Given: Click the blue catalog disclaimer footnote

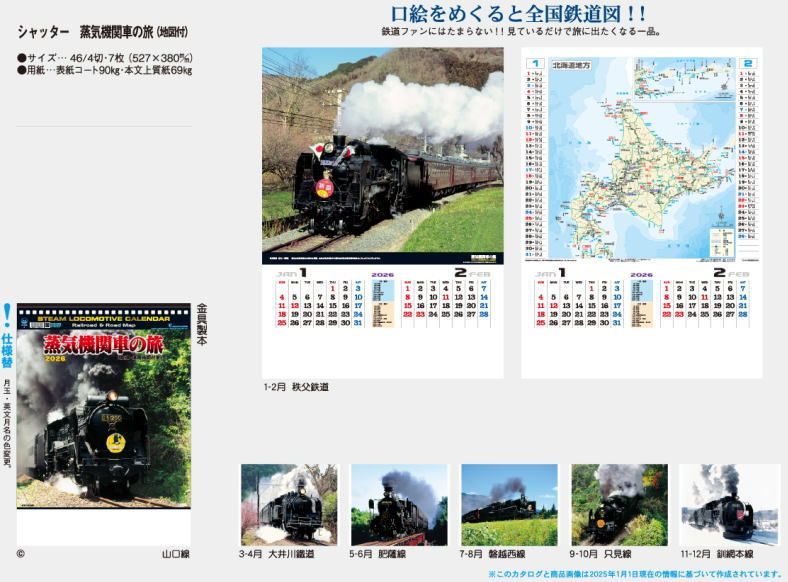Looking at the screenshot, I should click(x=634, y=574).
